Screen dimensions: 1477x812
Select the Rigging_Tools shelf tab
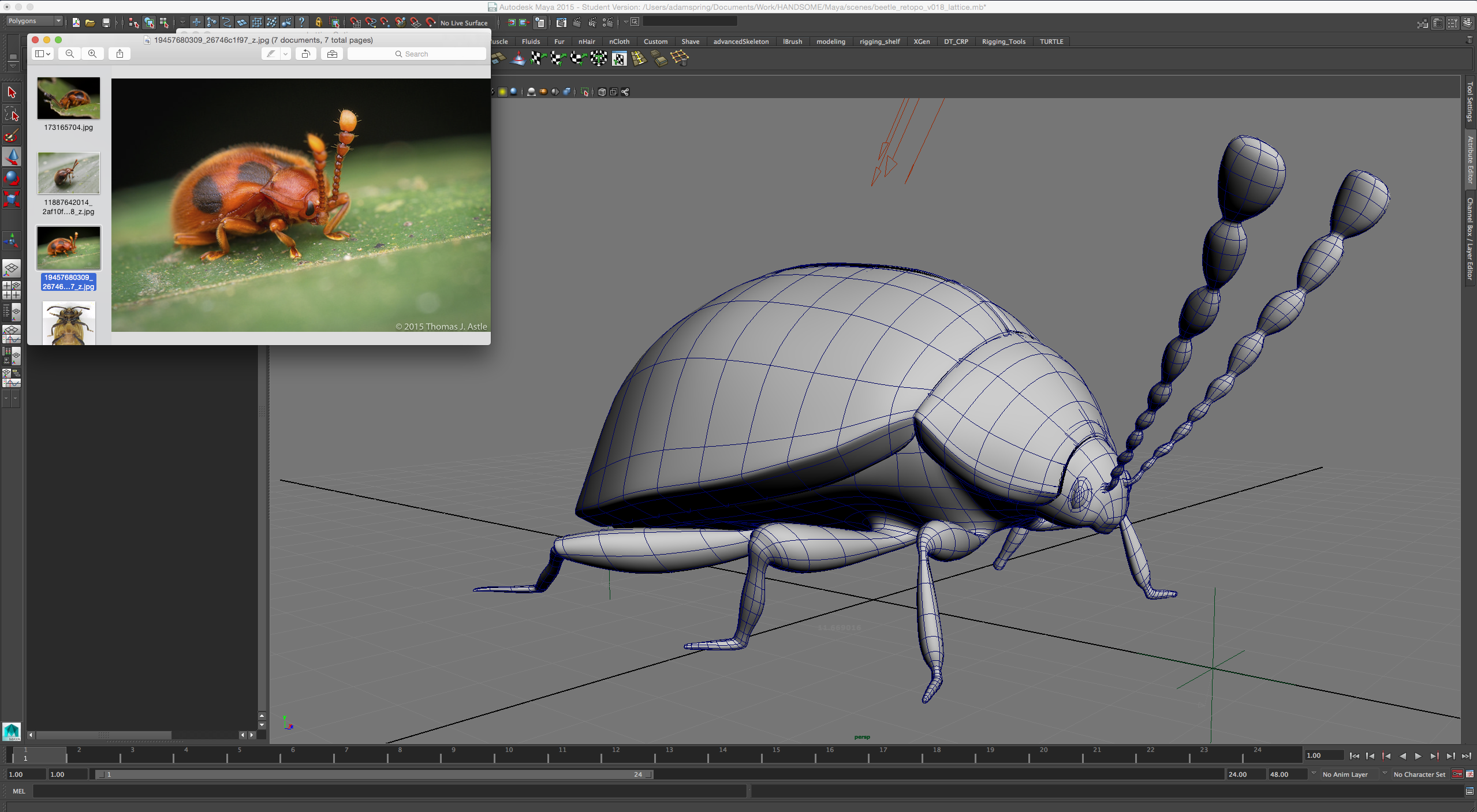(x=1004, y=42)
